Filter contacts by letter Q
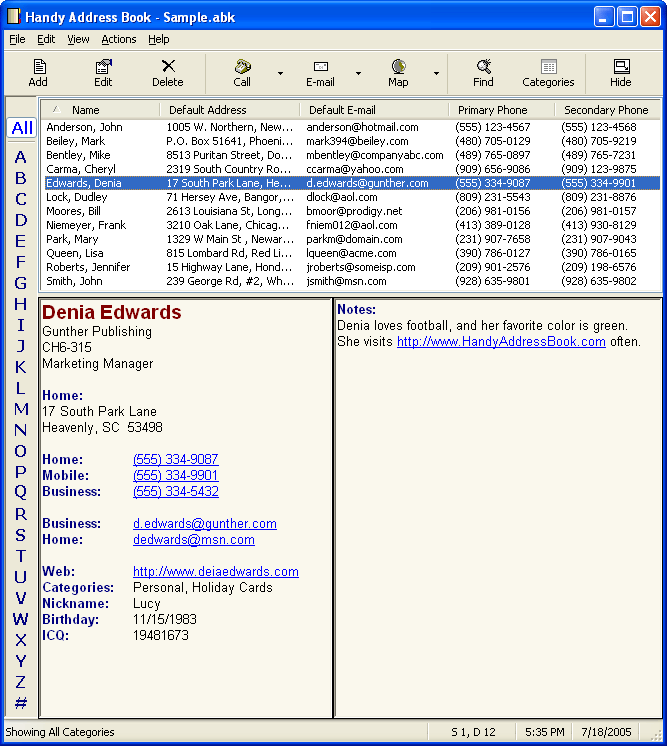Screen dimensions: 667x746 point(20,491)
